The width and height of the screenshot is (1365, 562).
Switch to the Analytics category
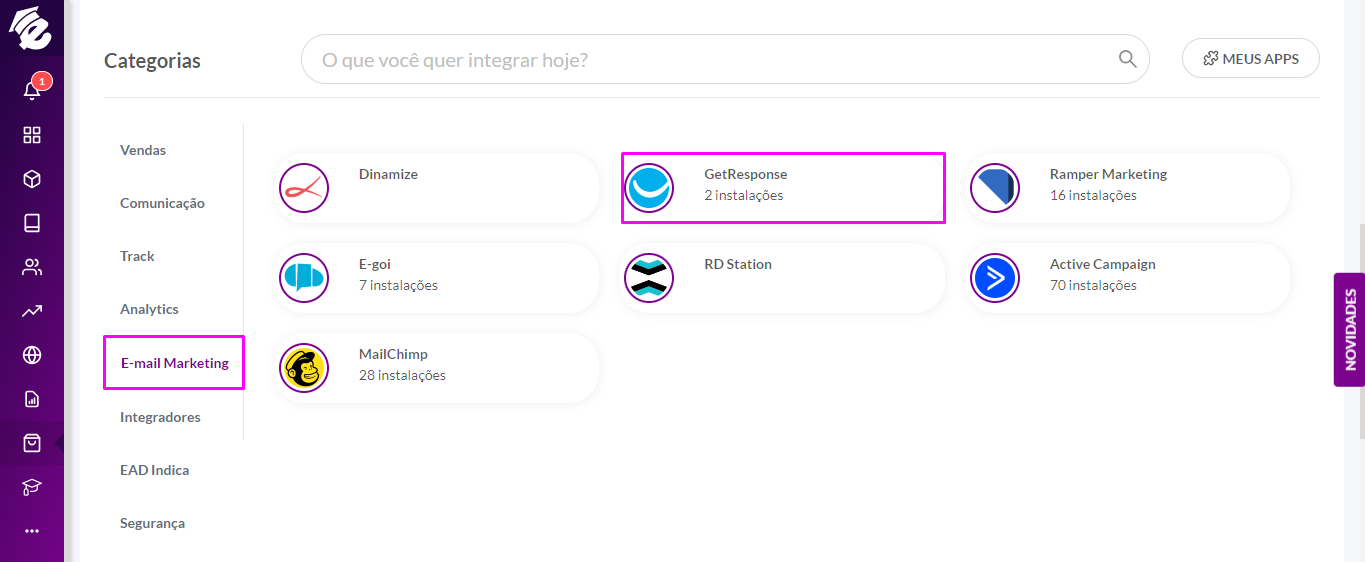coord(149,309)
